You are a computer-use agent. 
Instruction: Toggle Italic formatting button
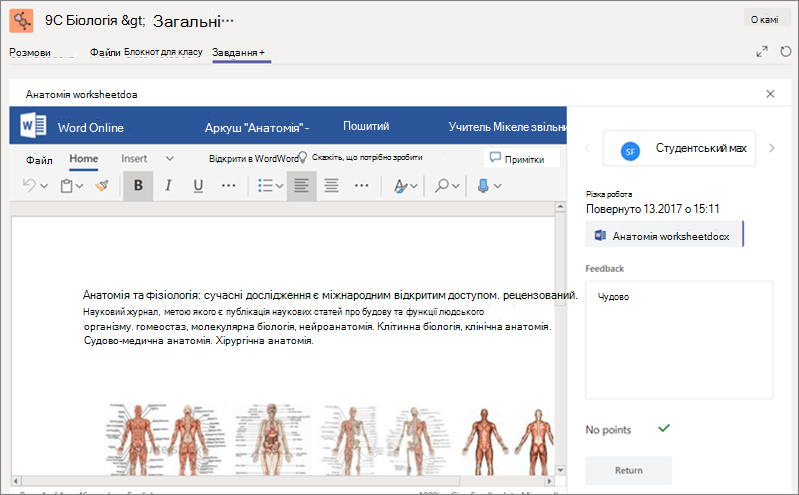click(168, 186)
